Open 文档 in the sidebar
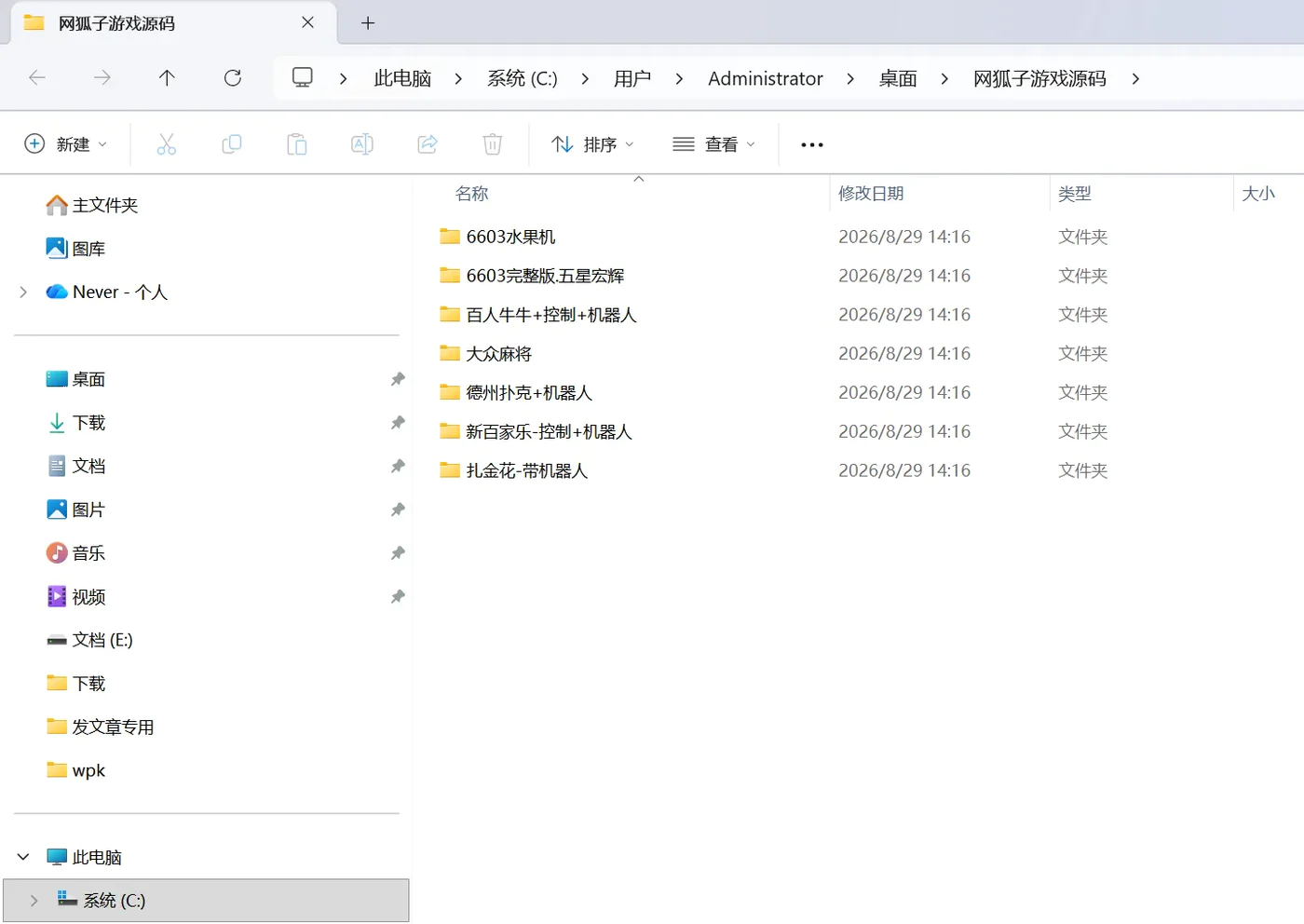 pyautogui.click(x=75, y=466)
